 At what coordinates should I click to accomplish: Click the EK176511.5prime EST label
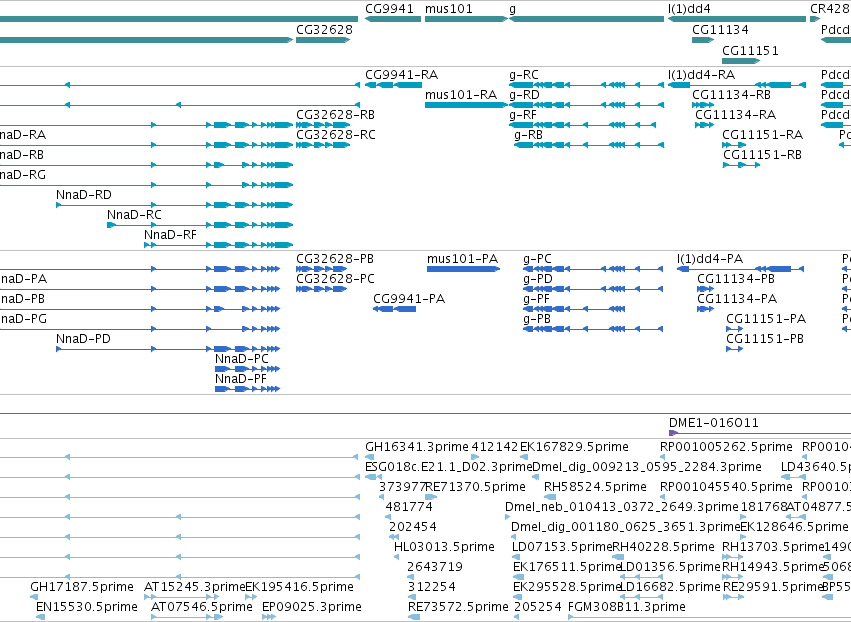[566, 567]
